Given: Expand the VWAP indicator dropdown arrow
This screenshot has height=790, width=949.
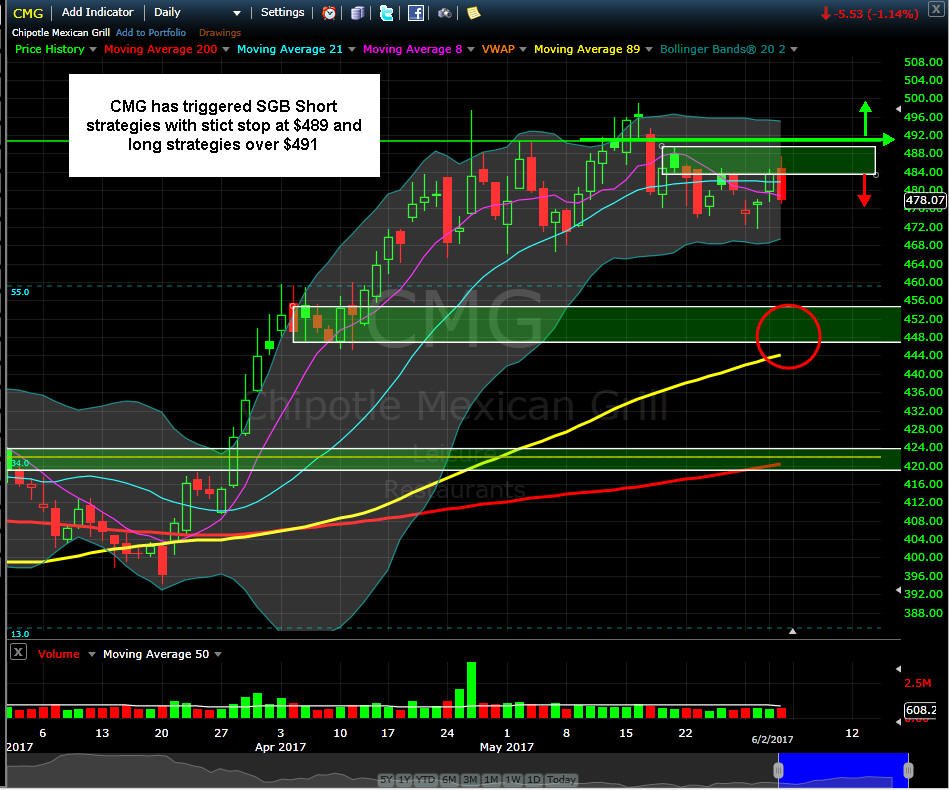Looking at the screenshot, I should (523, 49).
